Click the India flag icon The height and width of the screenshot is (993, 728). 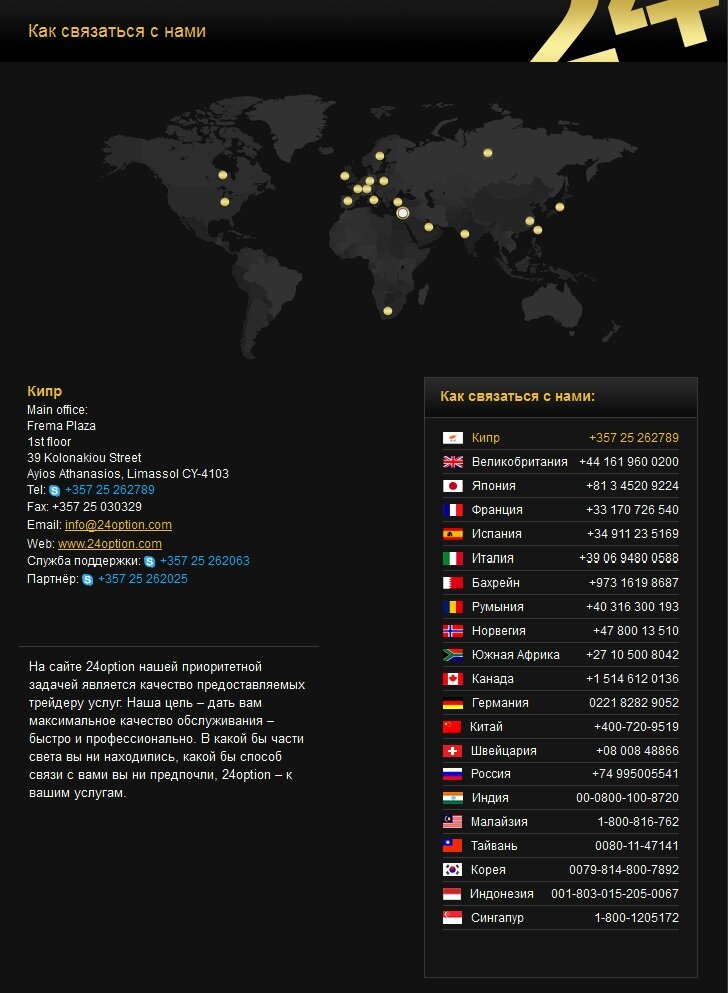coord(452,797)
